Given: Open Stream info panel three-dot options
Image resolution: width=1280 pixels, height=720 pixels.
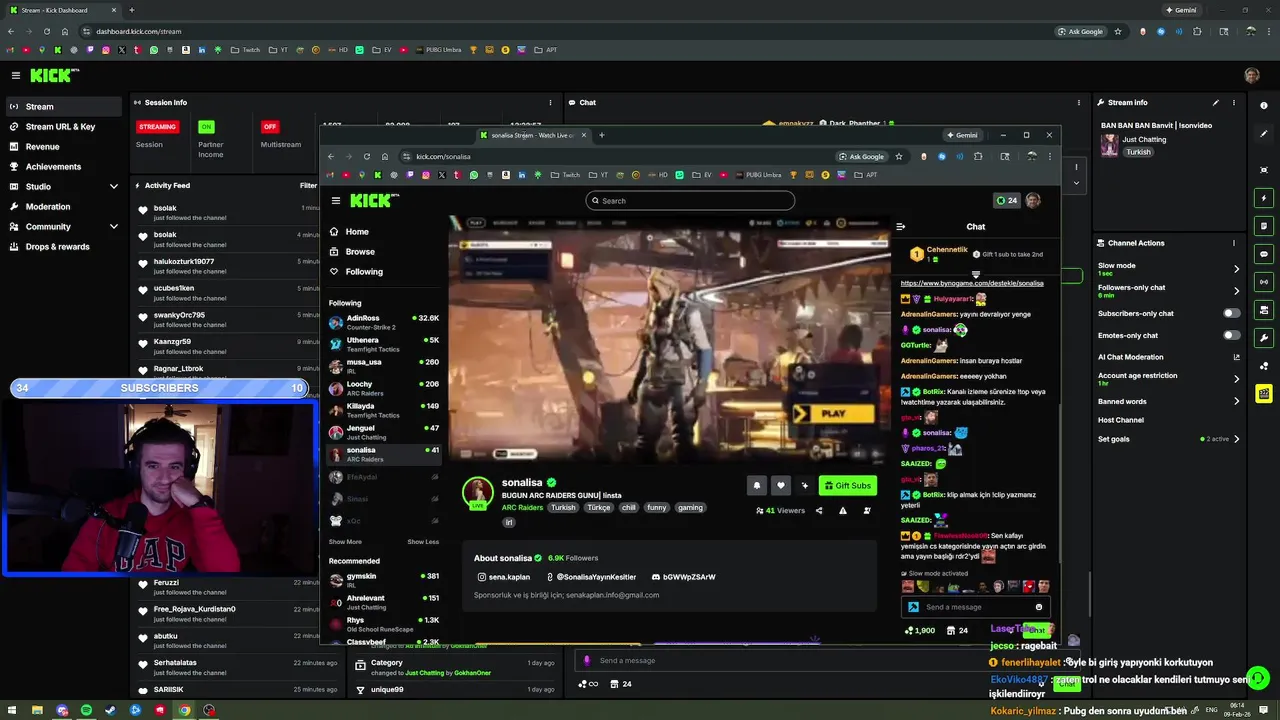Looking at the screenshot, I should pyautogui.click(x=1234, y=102).
